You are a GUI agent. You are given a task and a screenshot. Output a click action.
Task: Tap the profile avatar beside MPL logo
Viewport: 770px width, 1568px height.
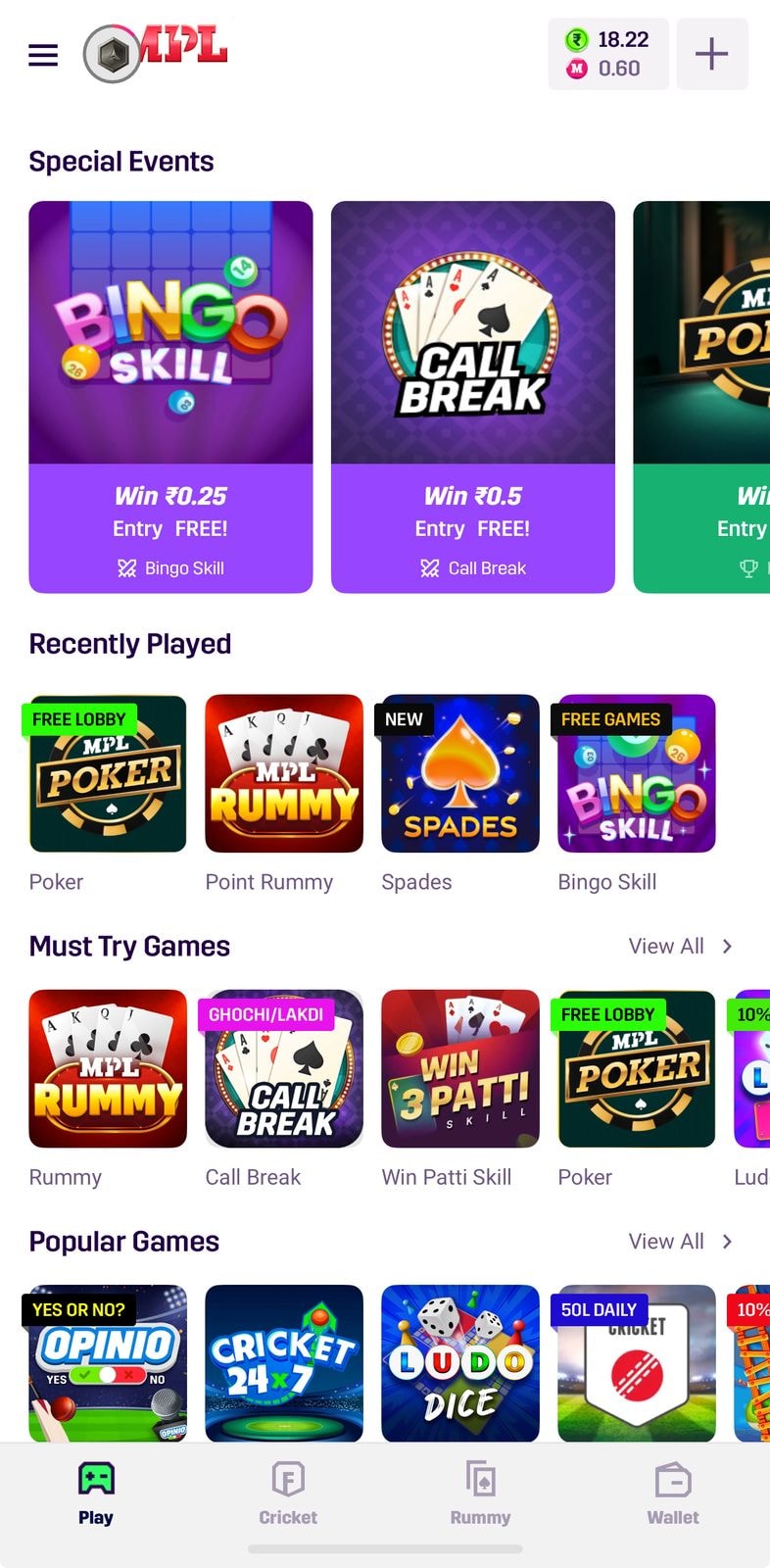coord(113,54)
